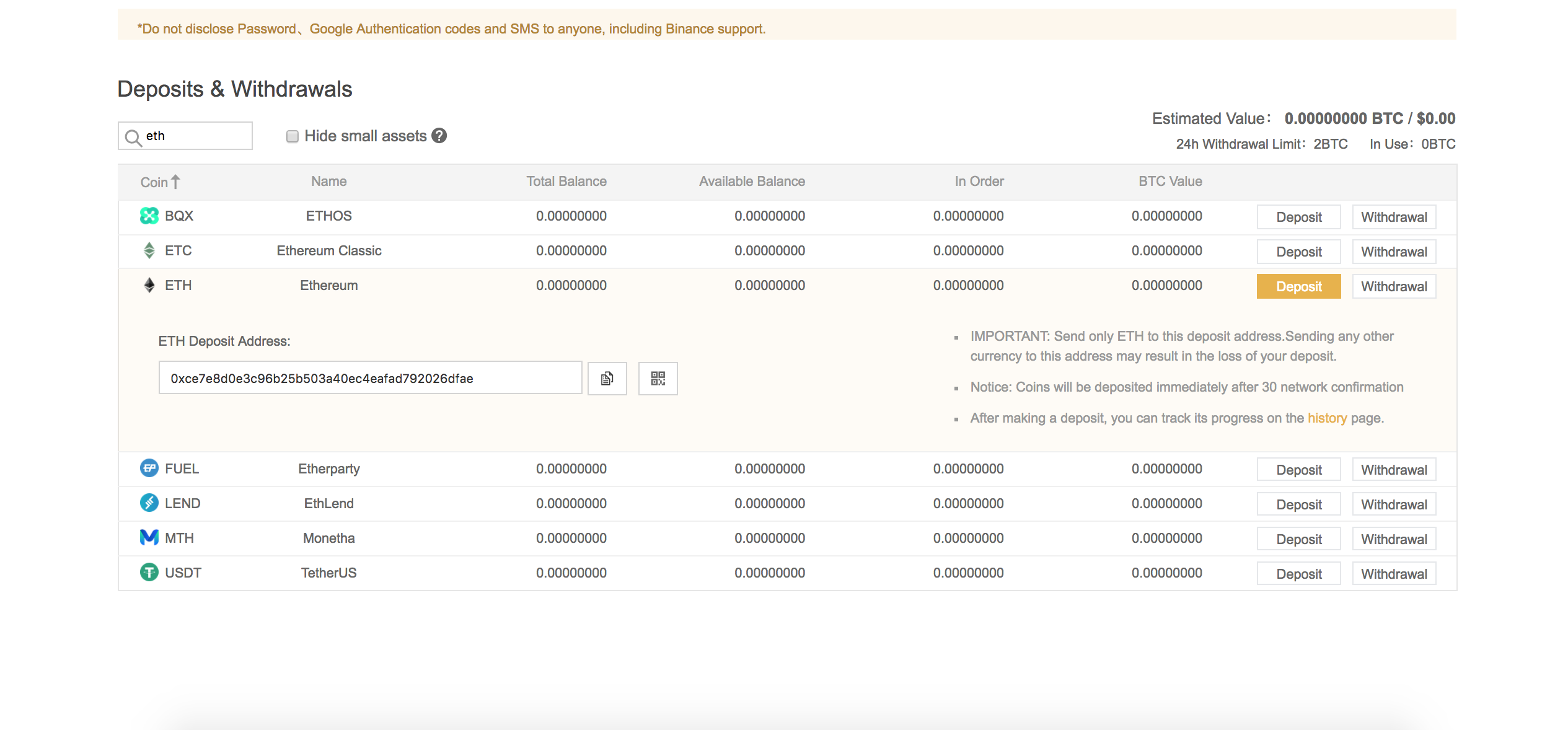Click the LEND coin logo

coord(149,503)
